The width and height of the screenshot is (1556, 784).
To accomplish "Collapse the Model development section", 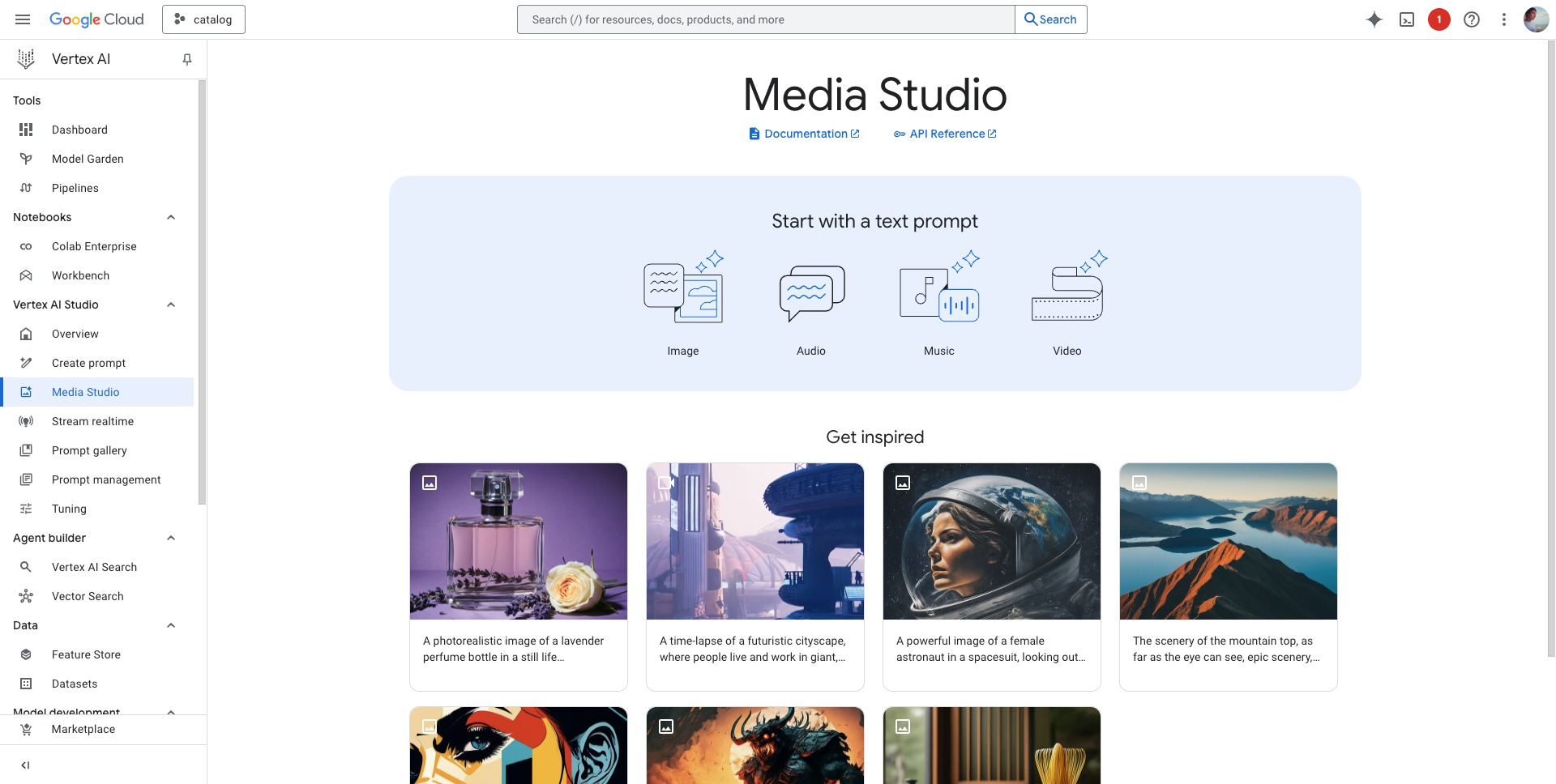I will pyautogui.click(x=171, y=712).
